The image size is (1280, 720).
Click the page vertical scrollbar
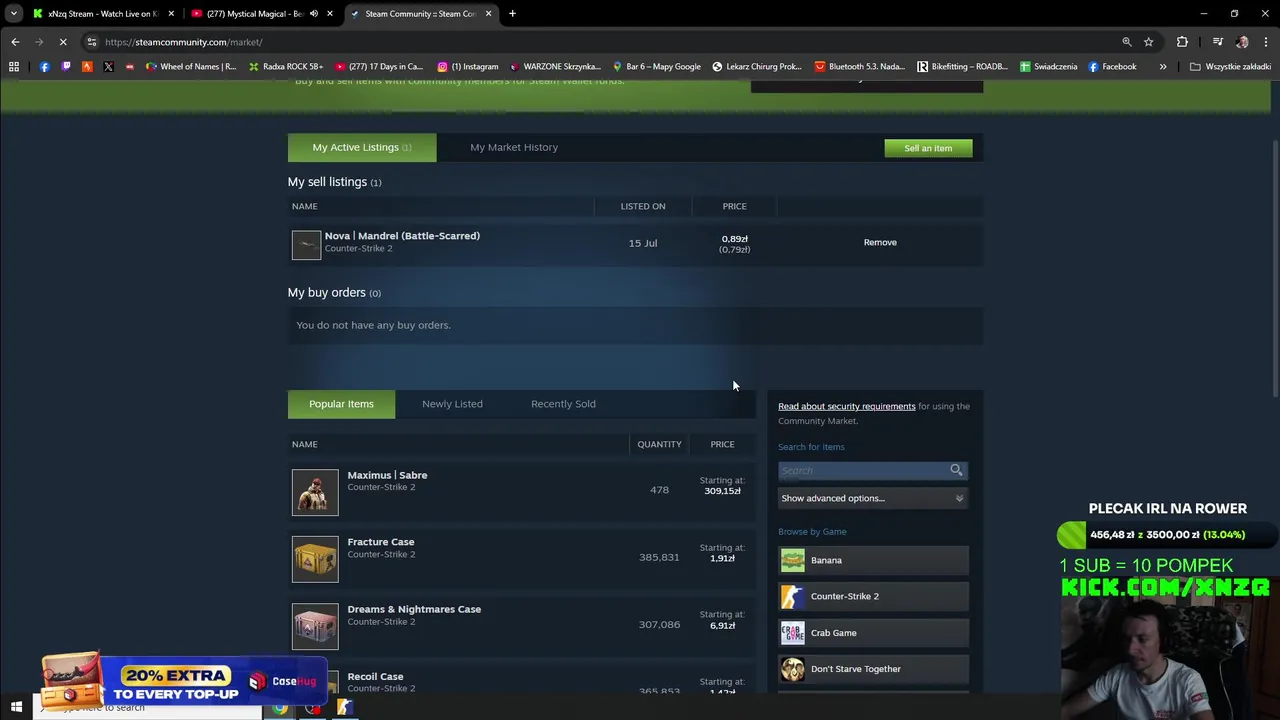(x=1275, y=270)
